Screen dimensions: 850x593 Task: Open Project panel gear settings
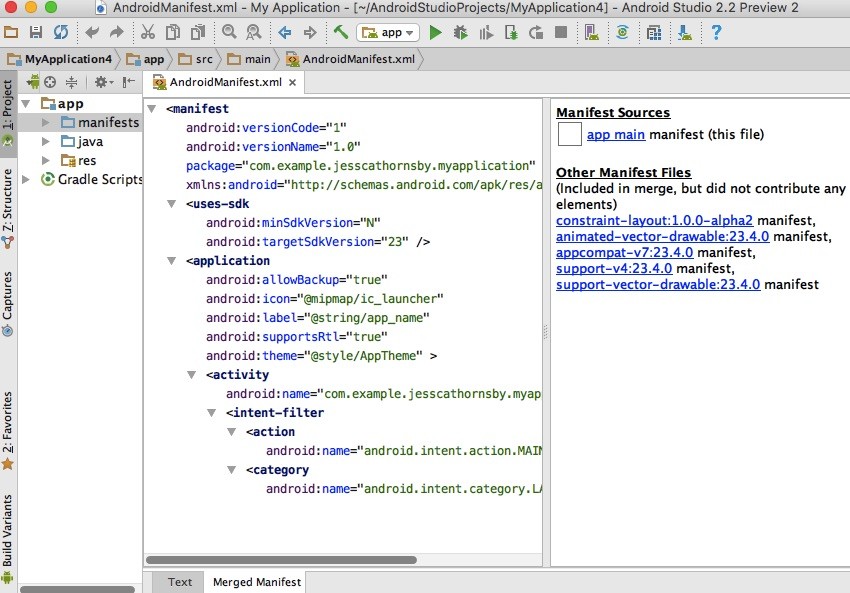click(103, 82)
